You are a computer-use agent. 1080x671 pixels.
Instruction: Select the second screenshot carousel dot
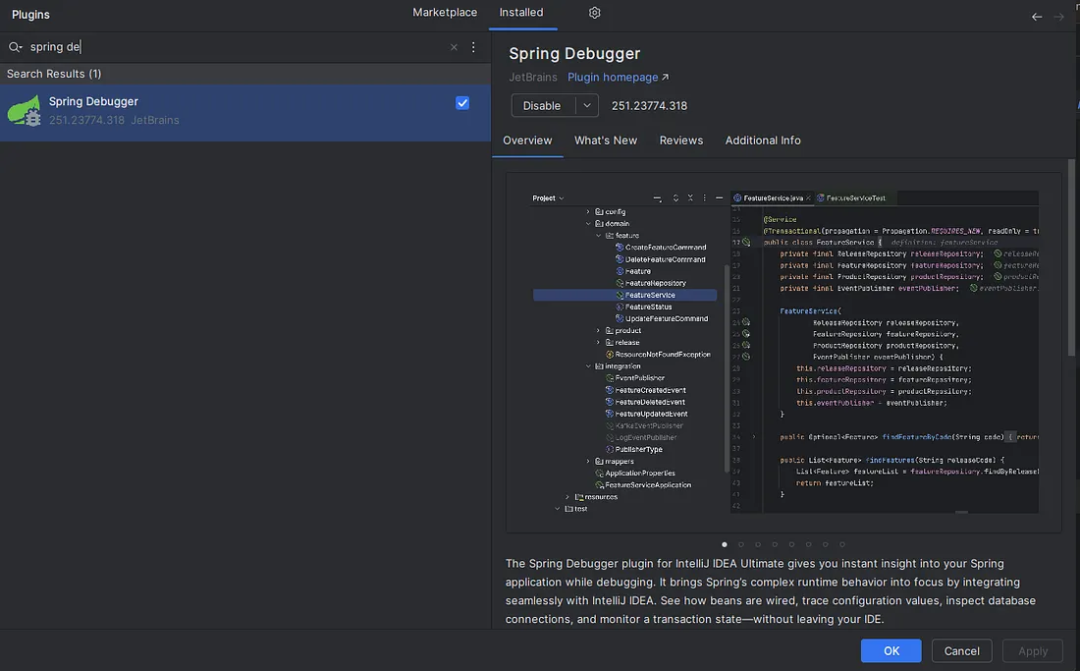point(741,544)
